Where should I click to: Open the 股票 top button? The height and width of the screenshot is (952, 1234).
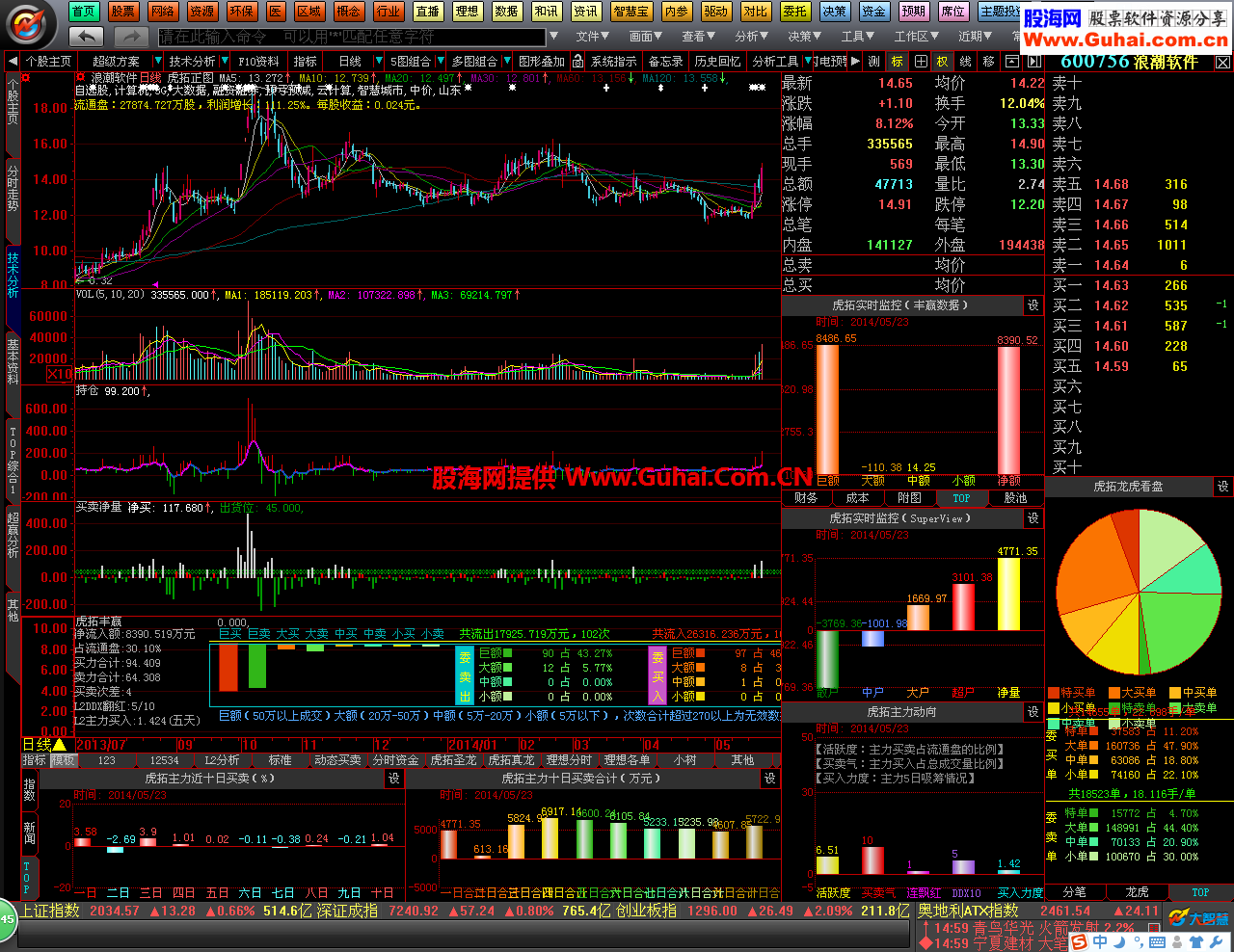coord(122,12)
